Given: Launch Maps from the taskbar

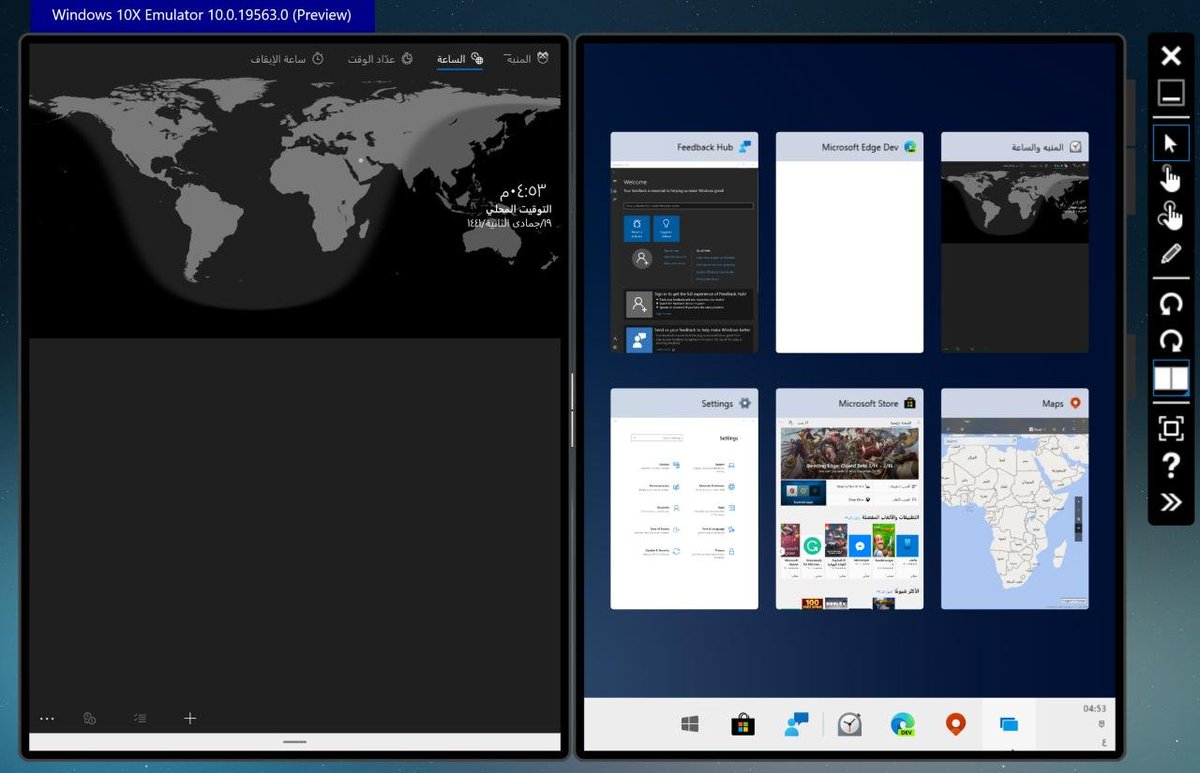Looking at the screenshot, I should [x=956, y=724].
